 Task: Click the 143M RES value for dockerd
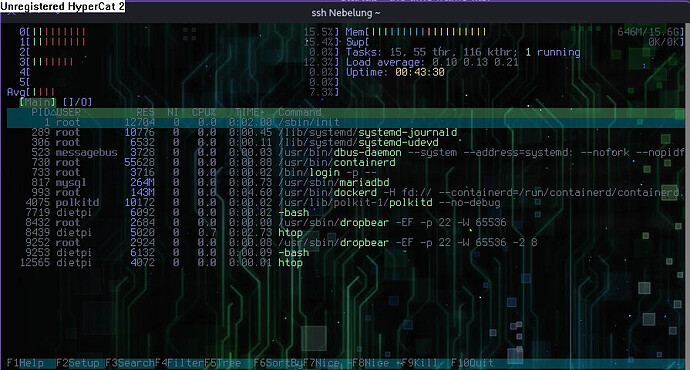tap(142, 193)
